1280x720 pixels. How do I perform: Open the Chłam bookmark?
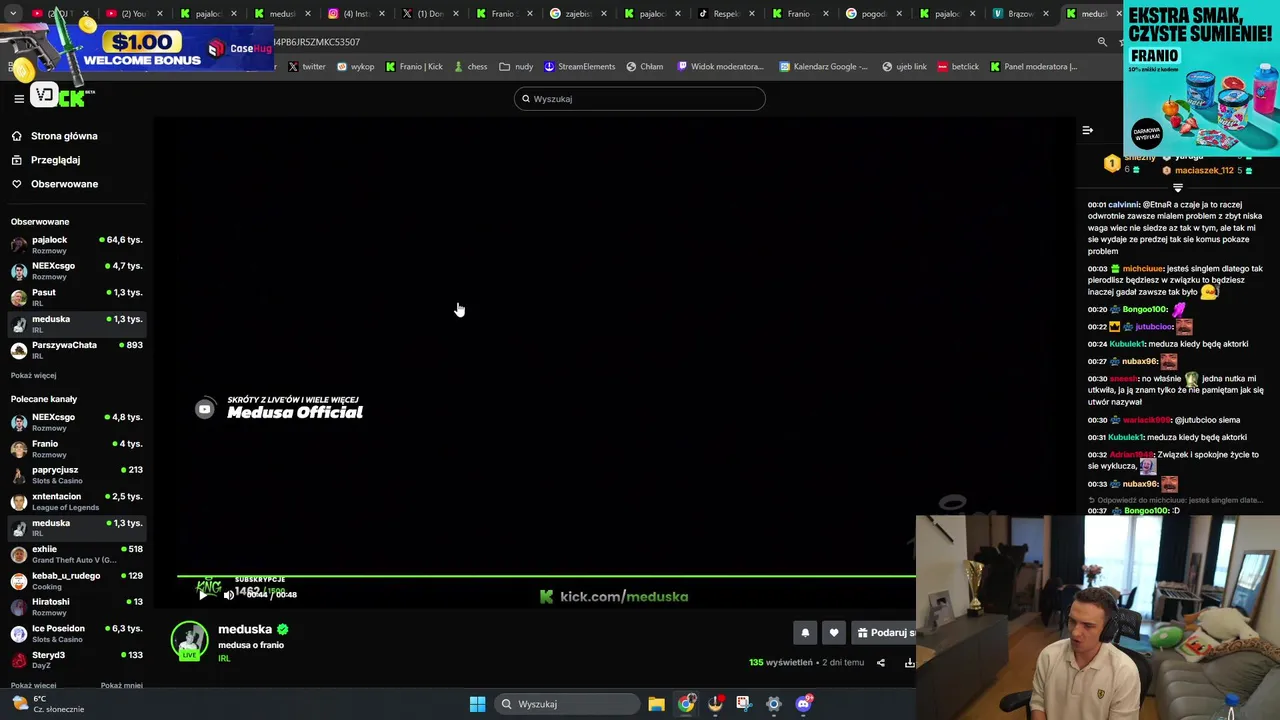[x=645, y=67]
